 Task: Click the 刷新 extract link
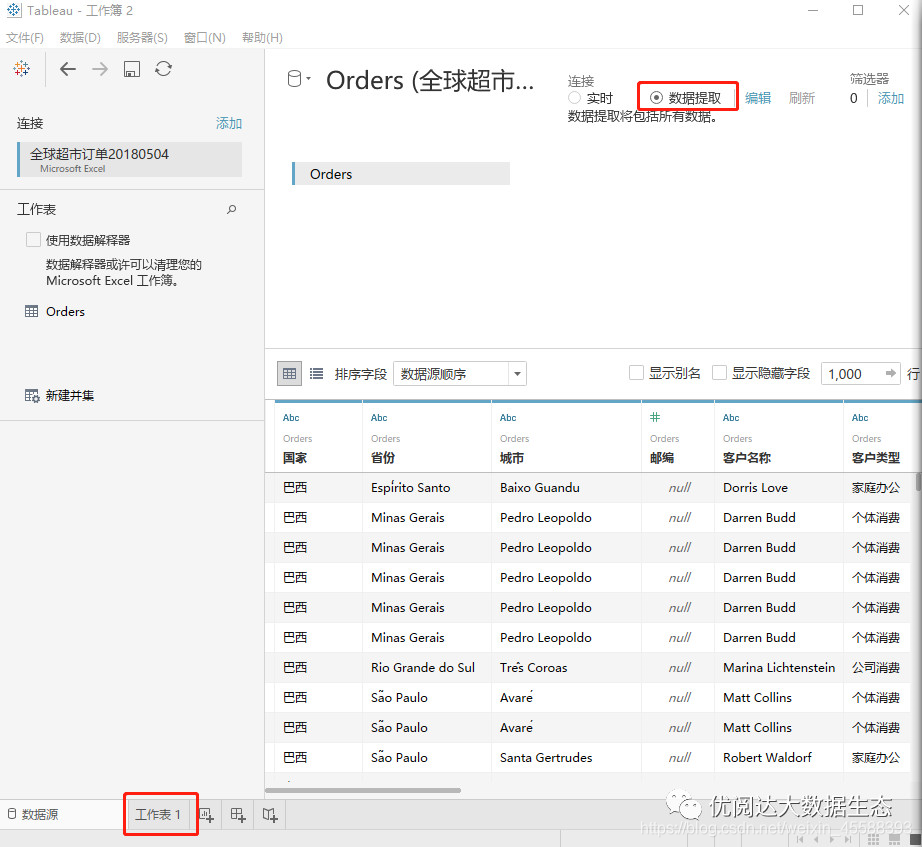[x=801, y=98]
